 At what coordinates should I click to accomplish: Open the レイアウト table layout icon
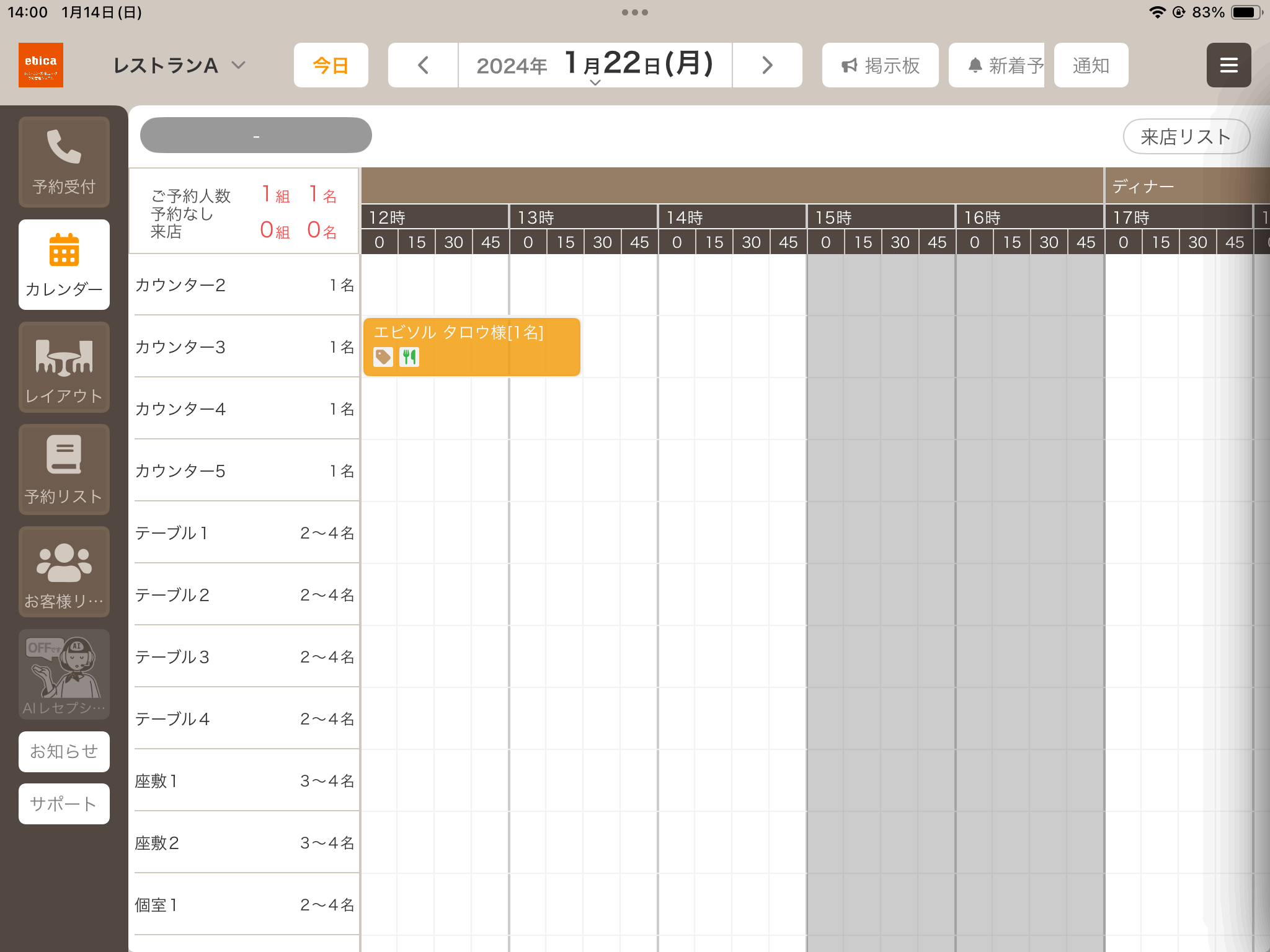click(x=64, y=368)
